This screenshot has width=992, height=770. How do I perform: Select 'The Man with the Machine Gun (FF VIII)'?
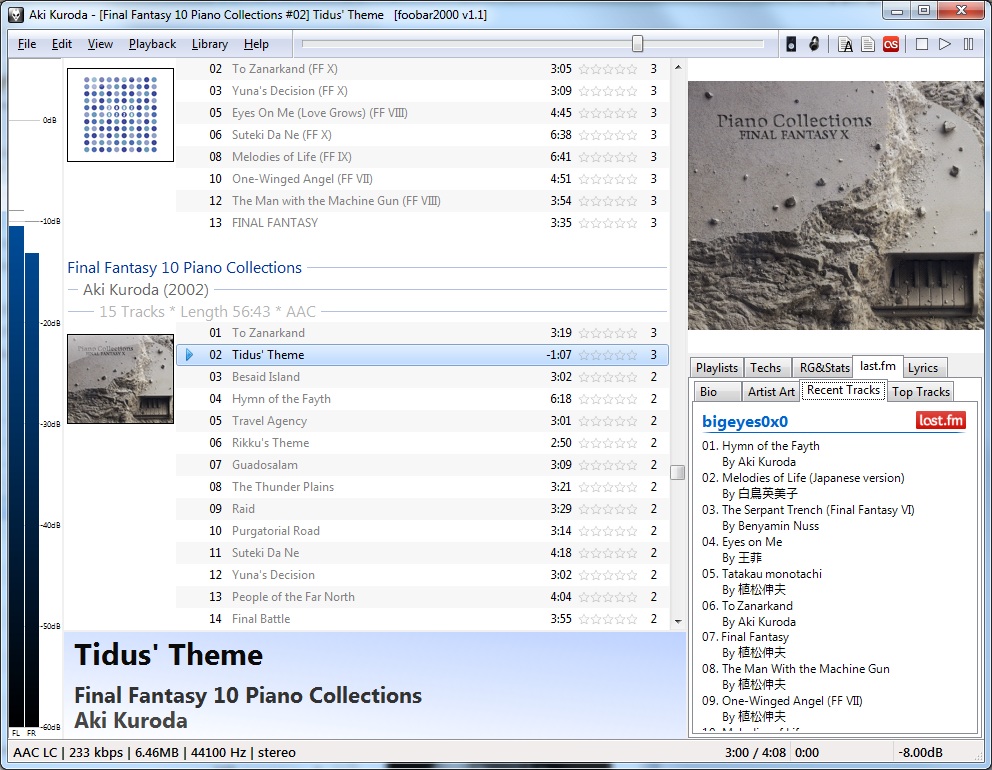click(x=422, y=201)
